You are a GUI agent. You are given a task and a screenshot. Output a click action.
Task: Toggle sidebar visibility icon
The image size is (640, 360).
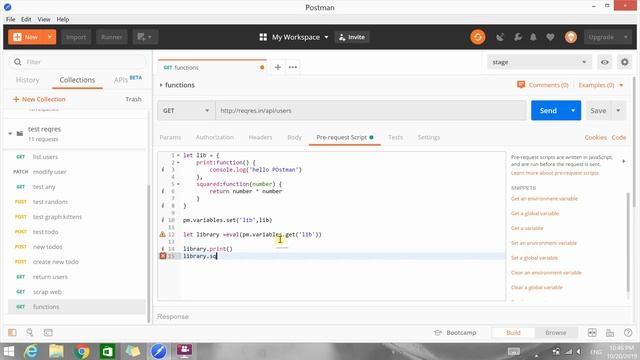[12, 333]
